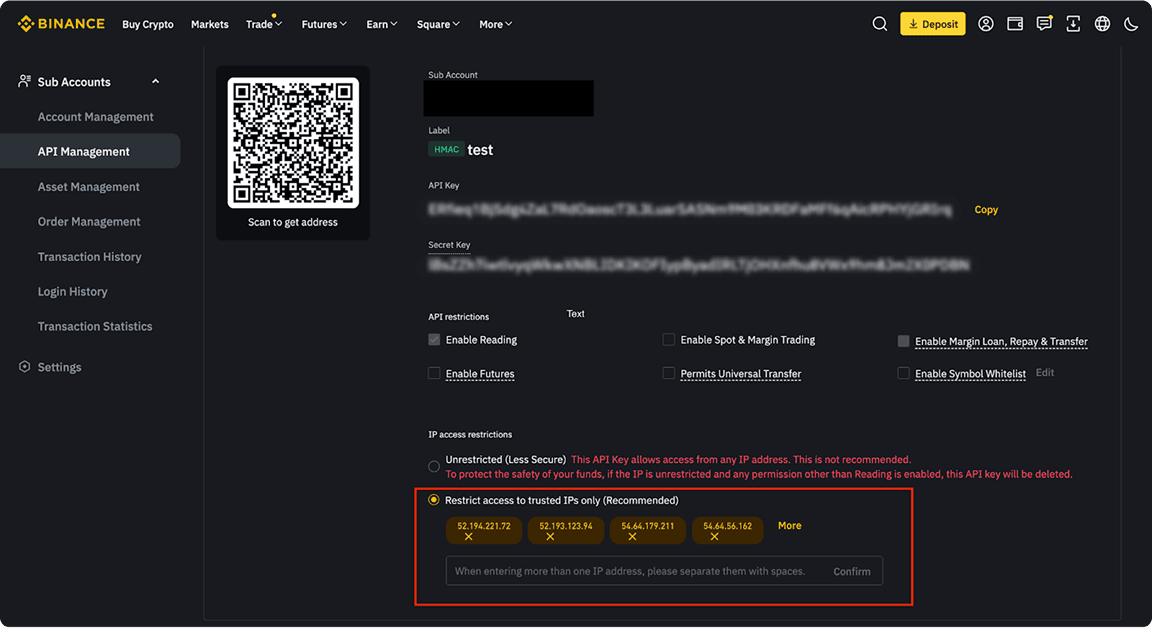Screen dimensions: 1152x628
Task: Open search with the magnifier icon
Action: (x=879, y=23)
